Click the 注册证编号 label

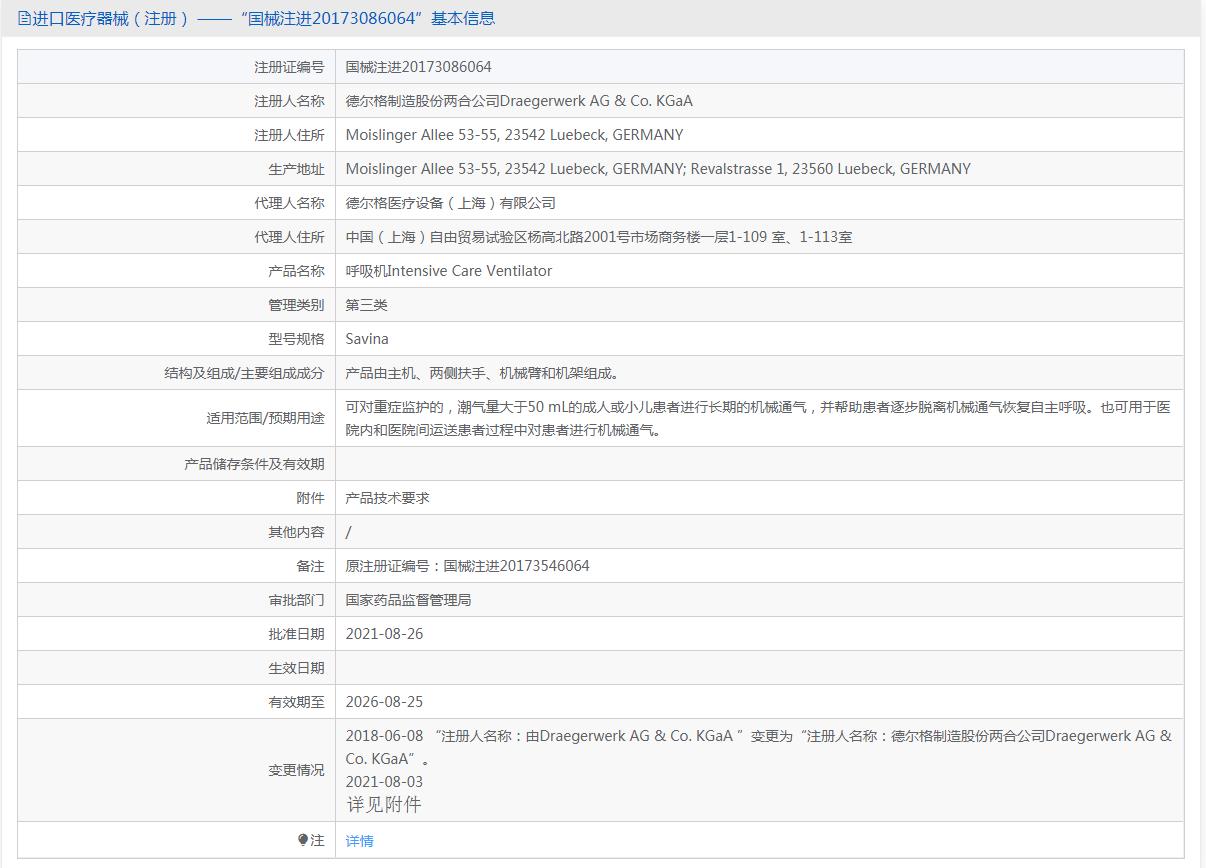[289, 67]
